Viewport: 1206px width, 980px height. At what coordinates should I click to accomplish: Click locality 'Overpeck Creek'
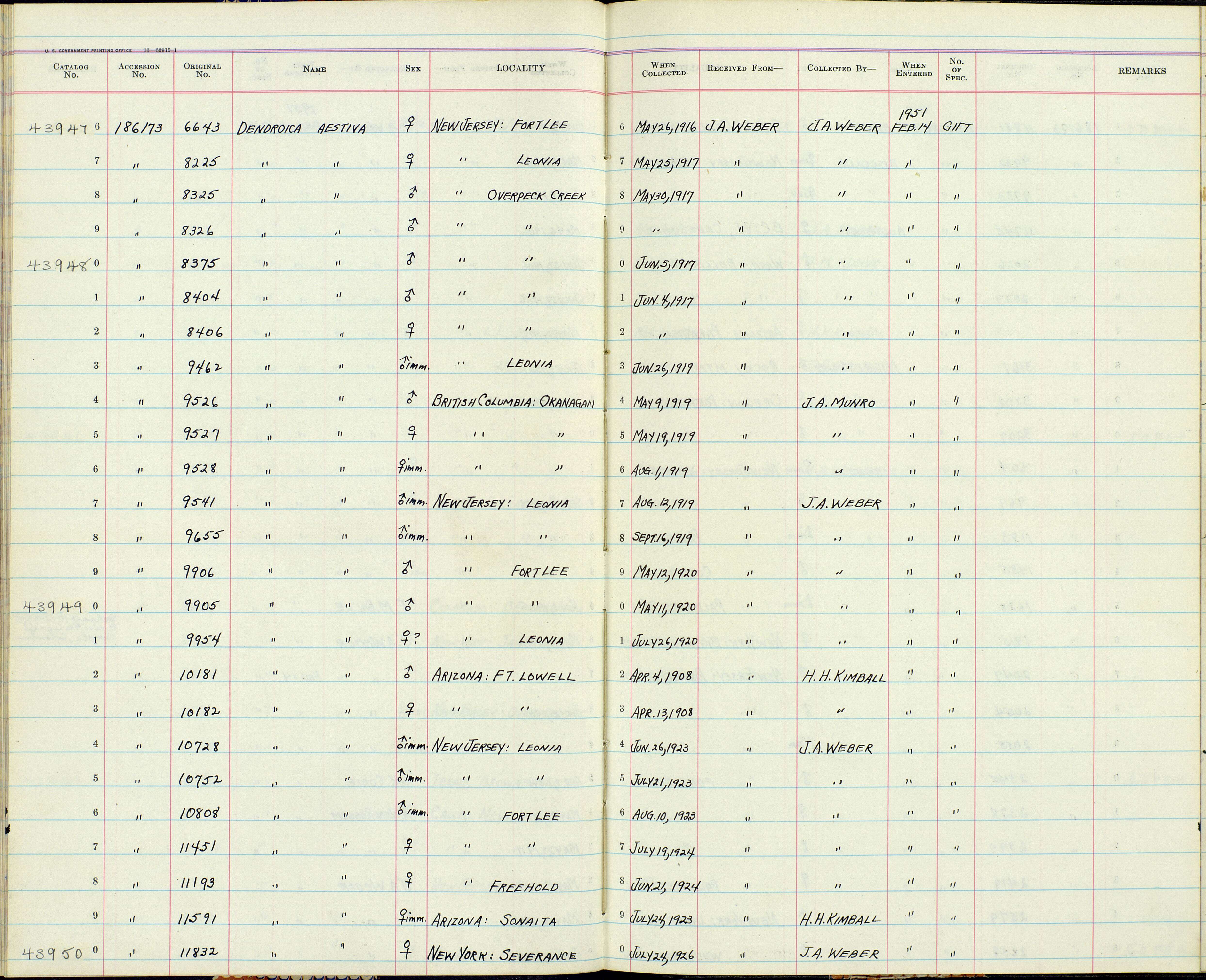click(x=536, y=196)
